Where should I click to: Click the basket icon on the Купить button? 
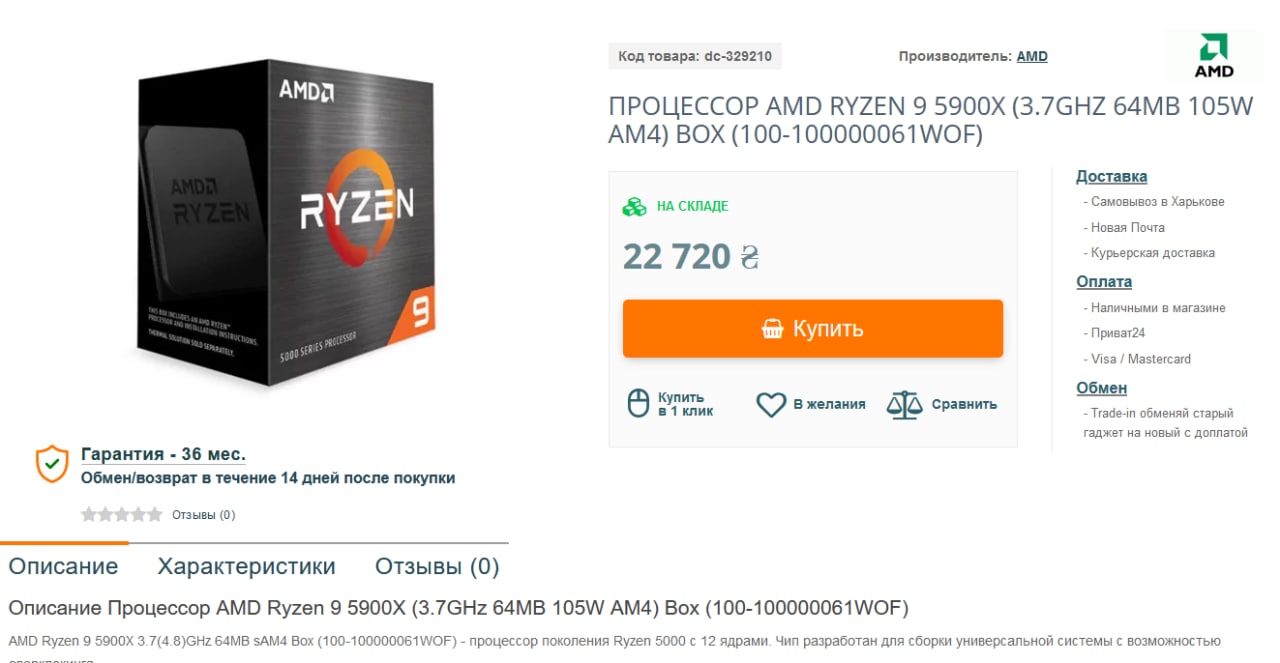(x=772, y=329)
